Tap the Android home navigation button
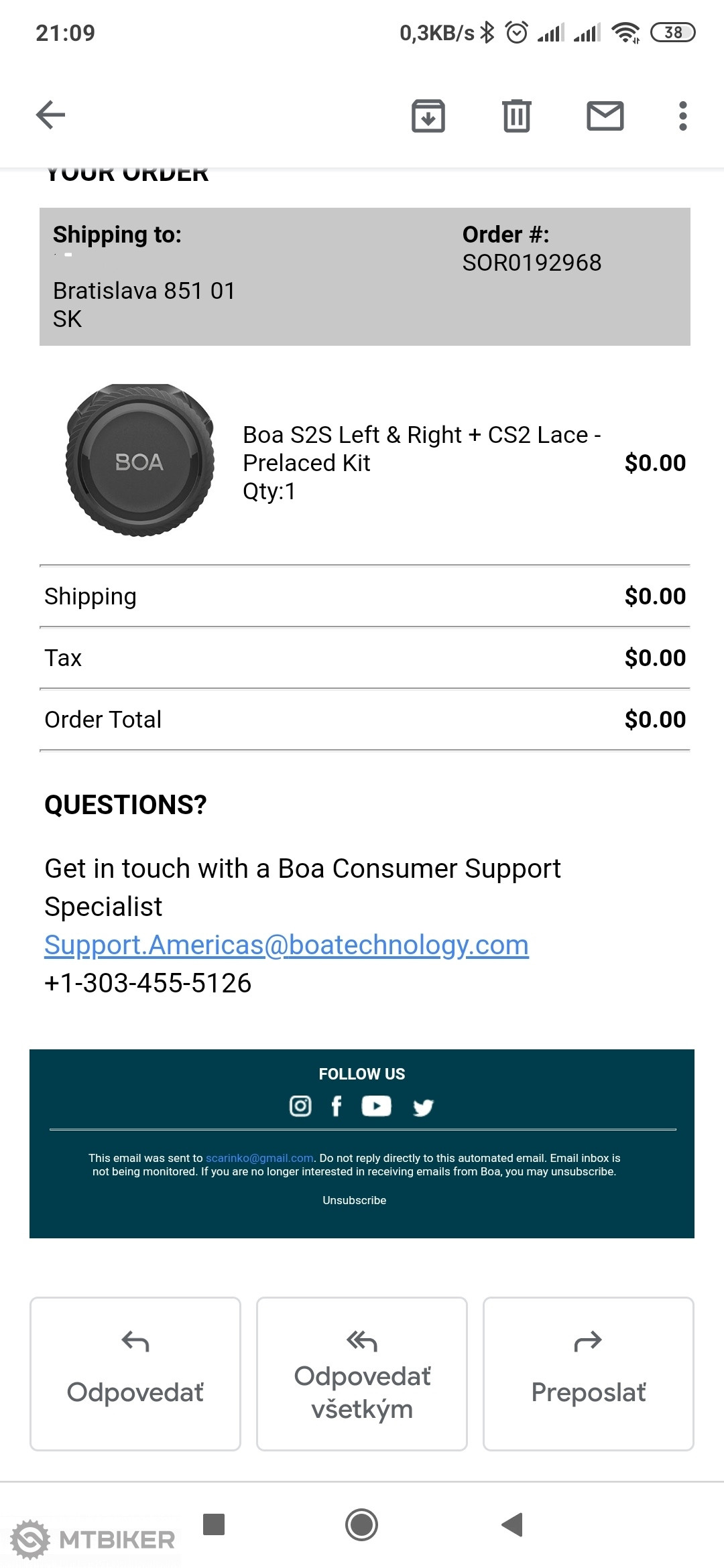 [361, 1525]
